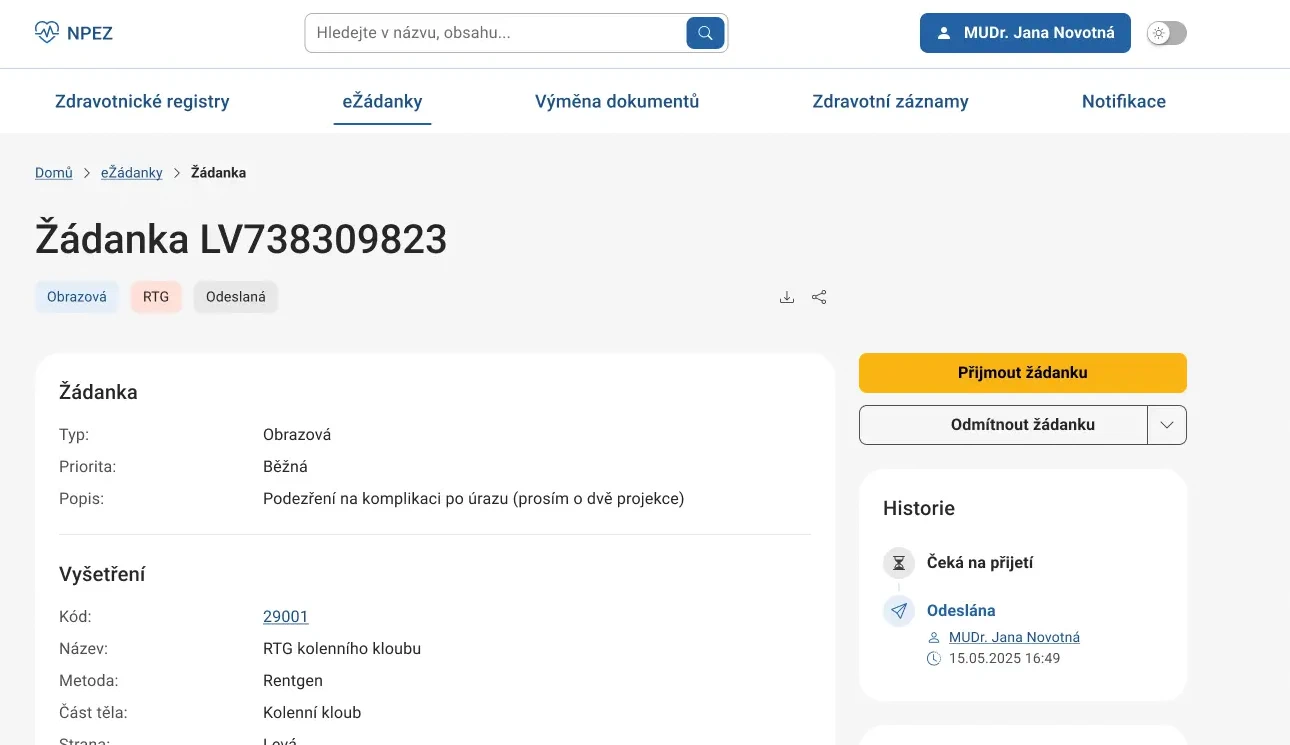Screen dimensions: 1290x745
Task: Focus the Hledejte v názvu search field
Action: pyautogui.click(x=496, y=33)
